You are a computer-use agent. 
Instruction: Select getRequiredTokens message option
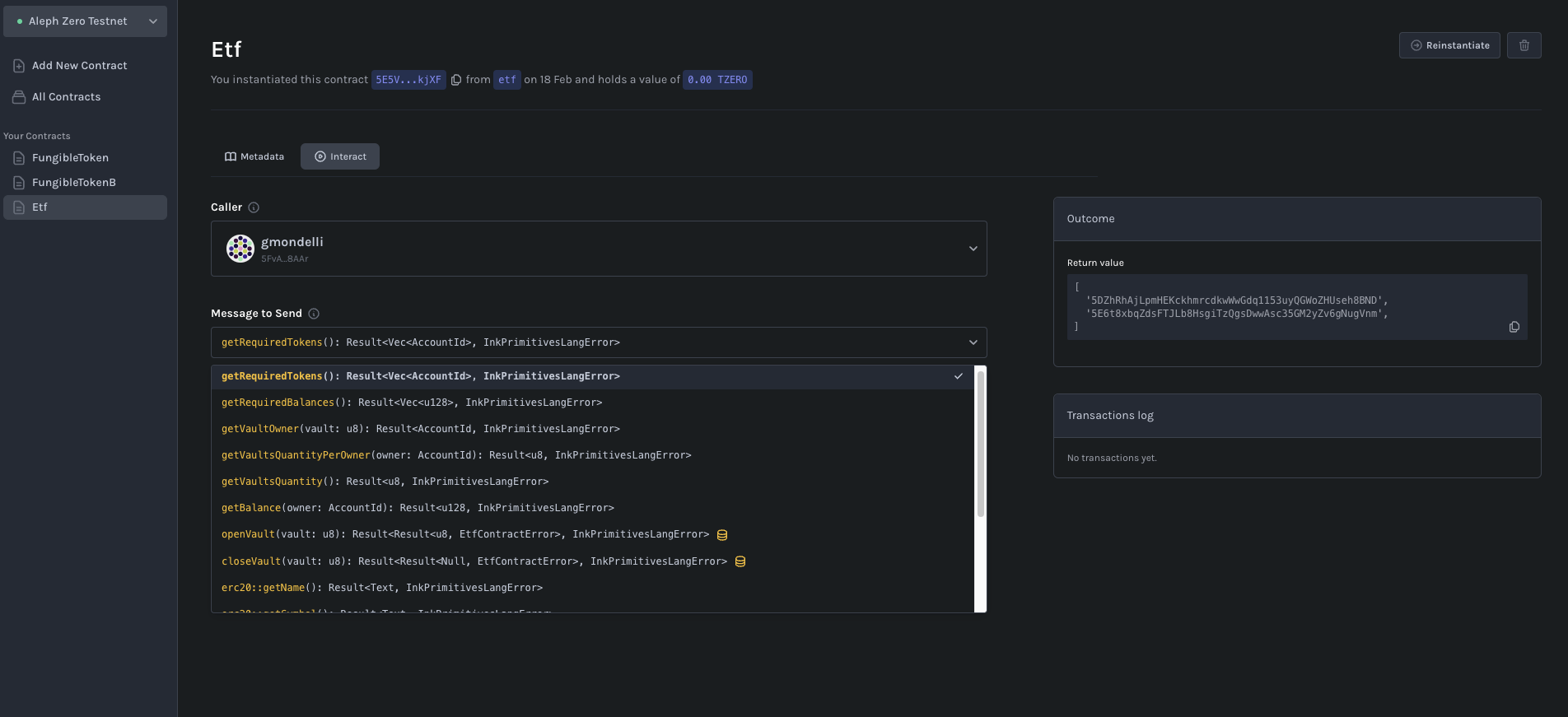593,376
